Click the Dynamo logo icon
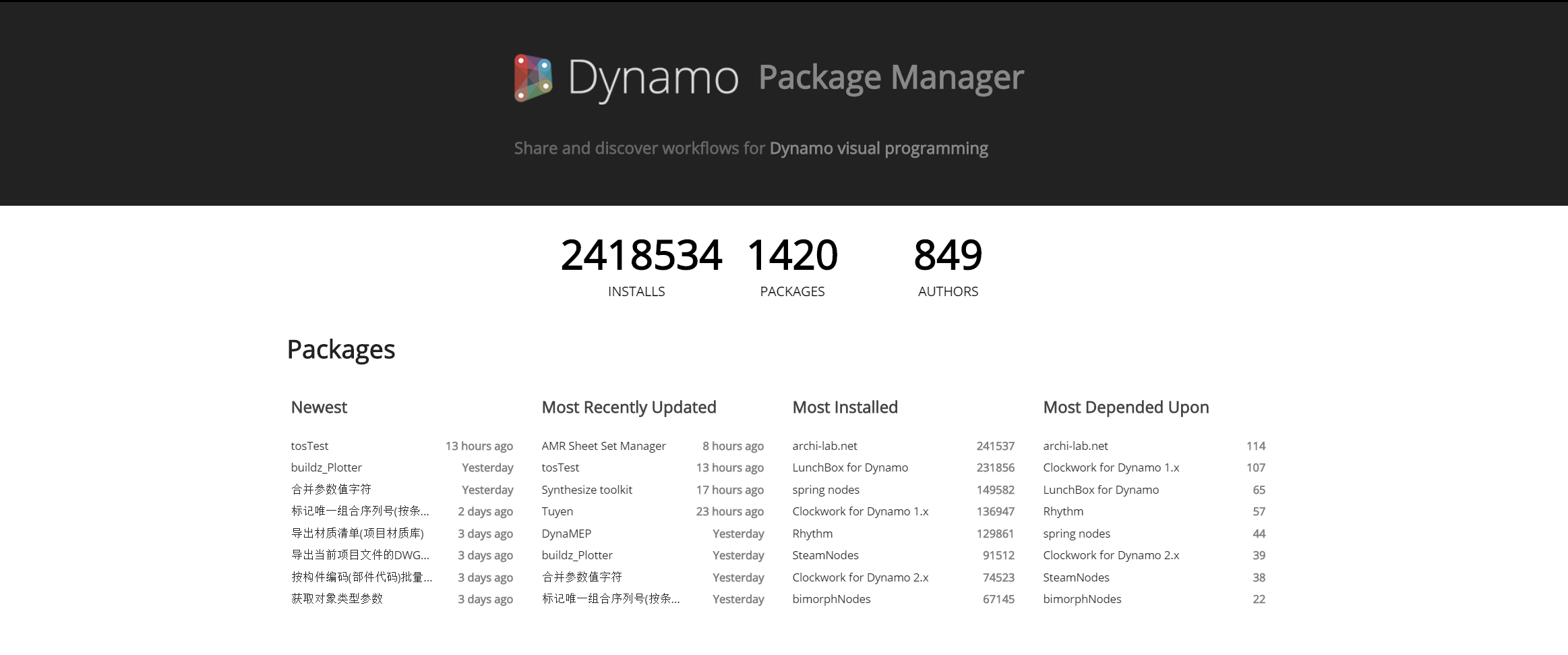Screen dimensions: 1568x655 [533, 78]
